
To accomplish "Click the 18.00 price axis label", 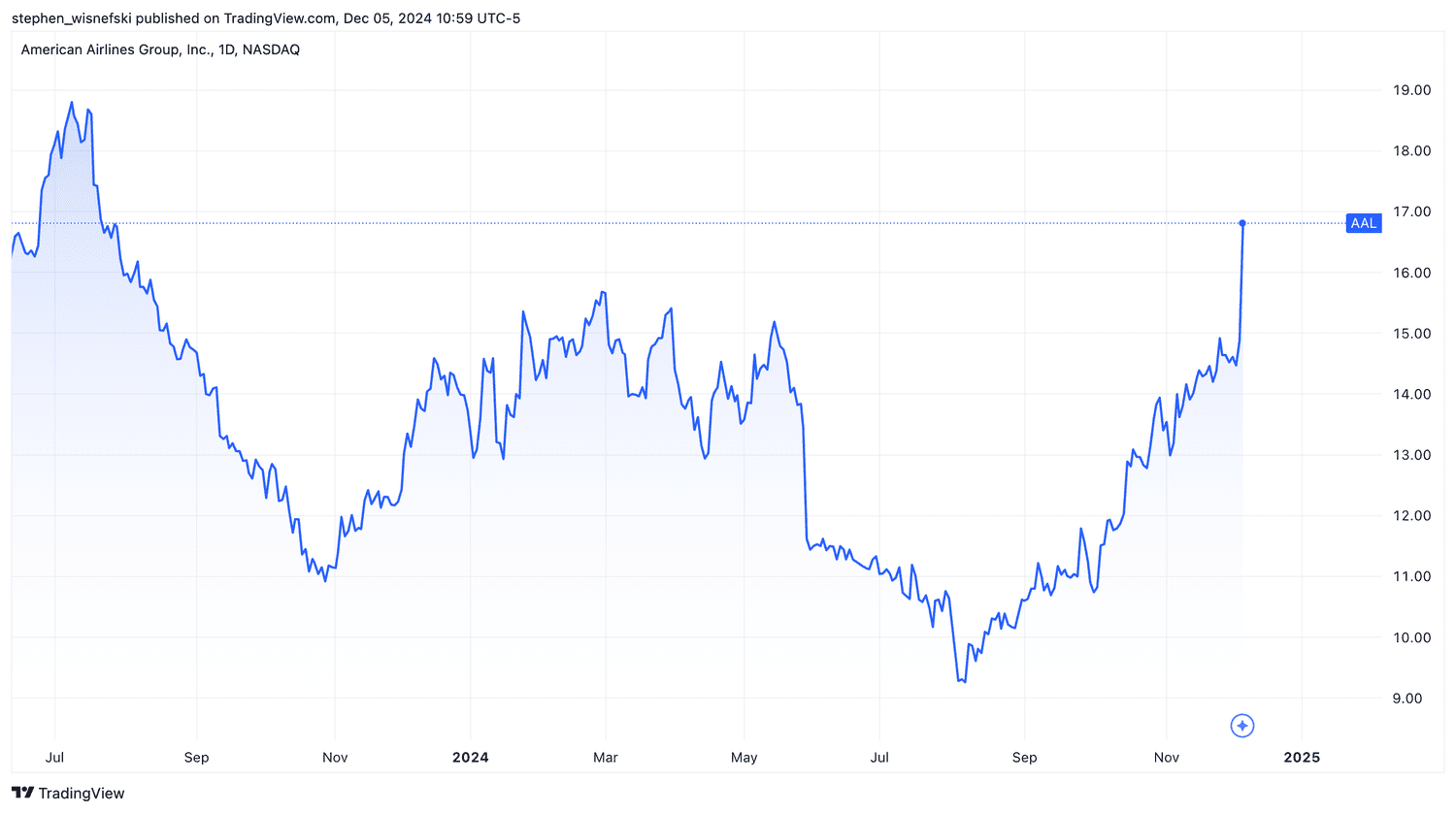I will [1412, 150].
